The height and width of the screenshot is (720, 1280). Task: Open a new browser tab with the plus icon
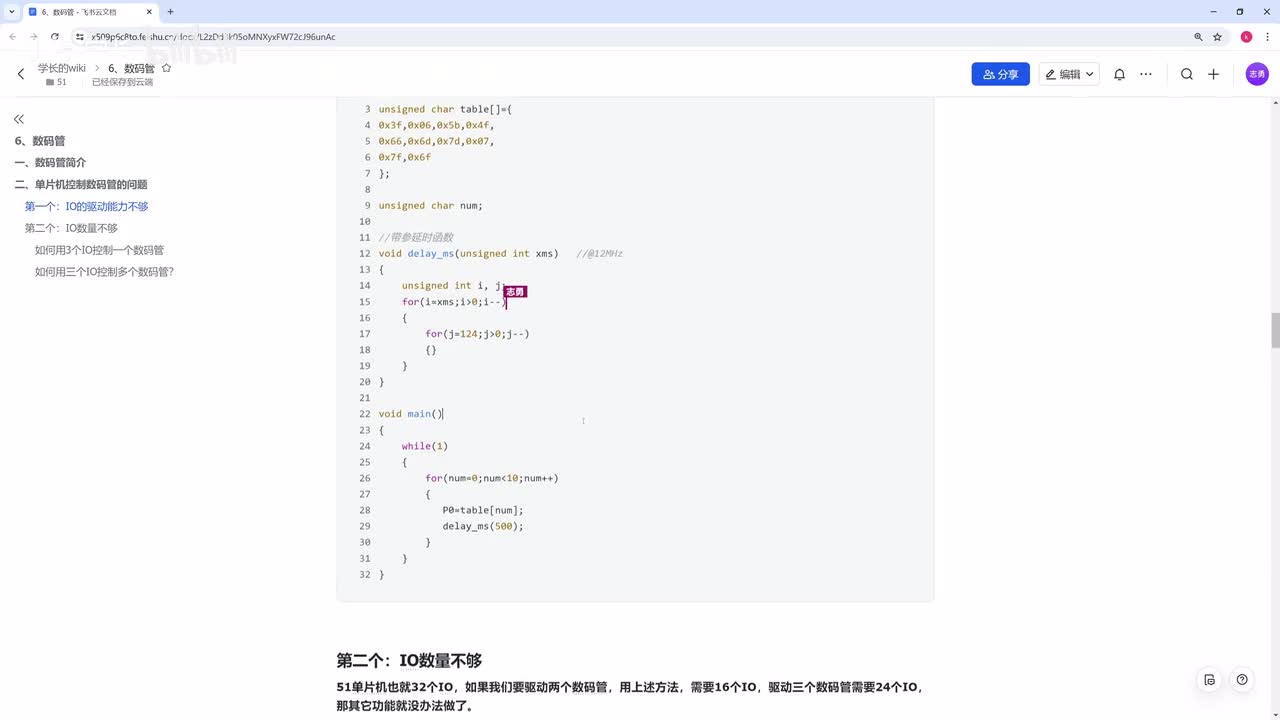pos(170,12)
